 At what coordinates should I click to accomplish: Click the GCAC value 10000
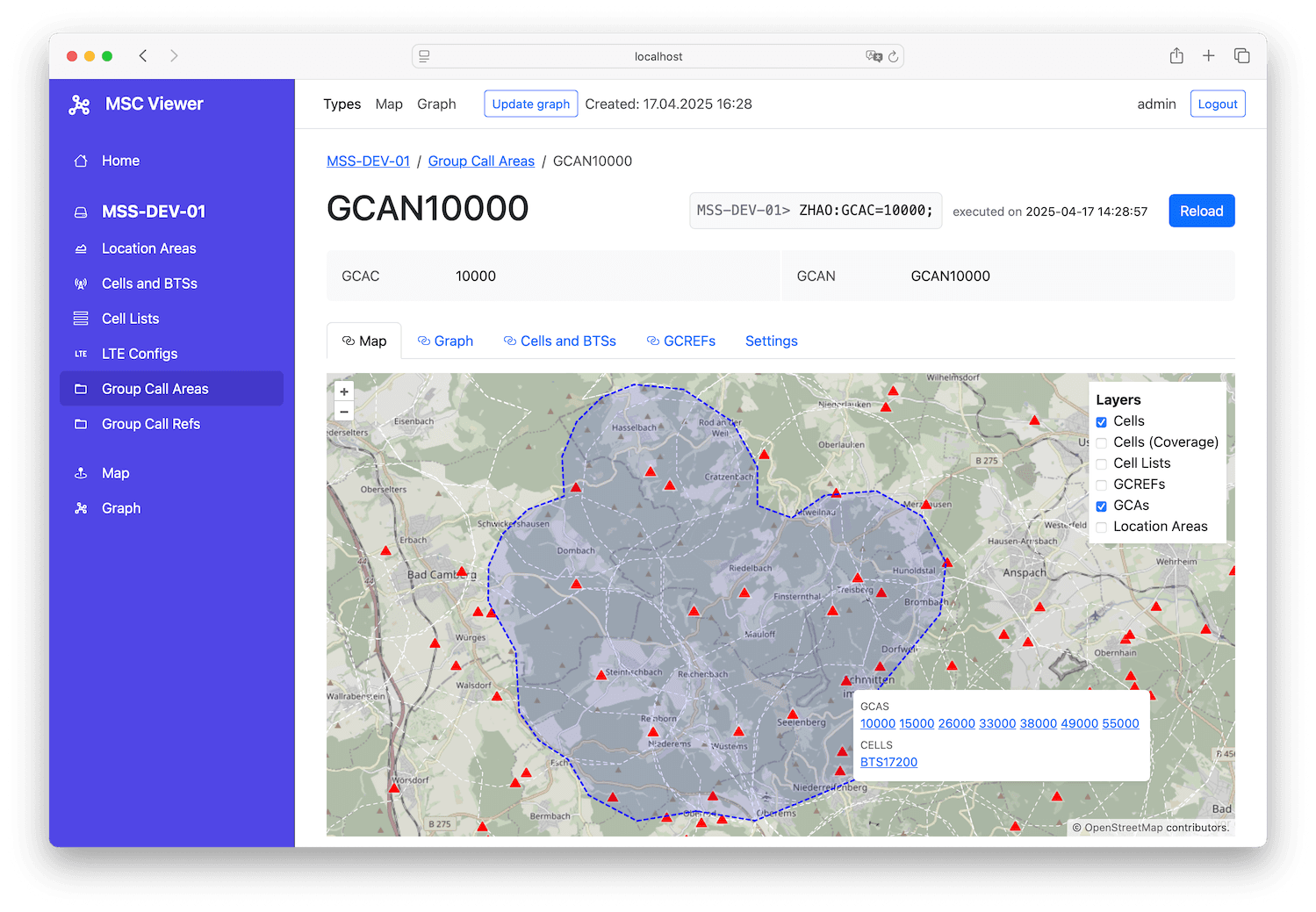coord(476,276)
